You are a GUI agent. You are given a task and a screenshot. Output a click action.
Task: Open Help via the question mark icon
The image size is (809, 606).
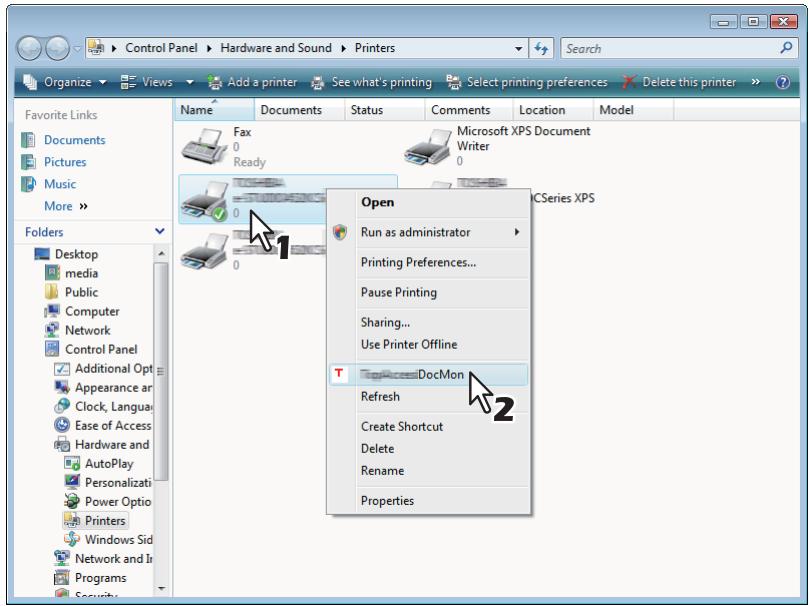[x=783, y=82]
